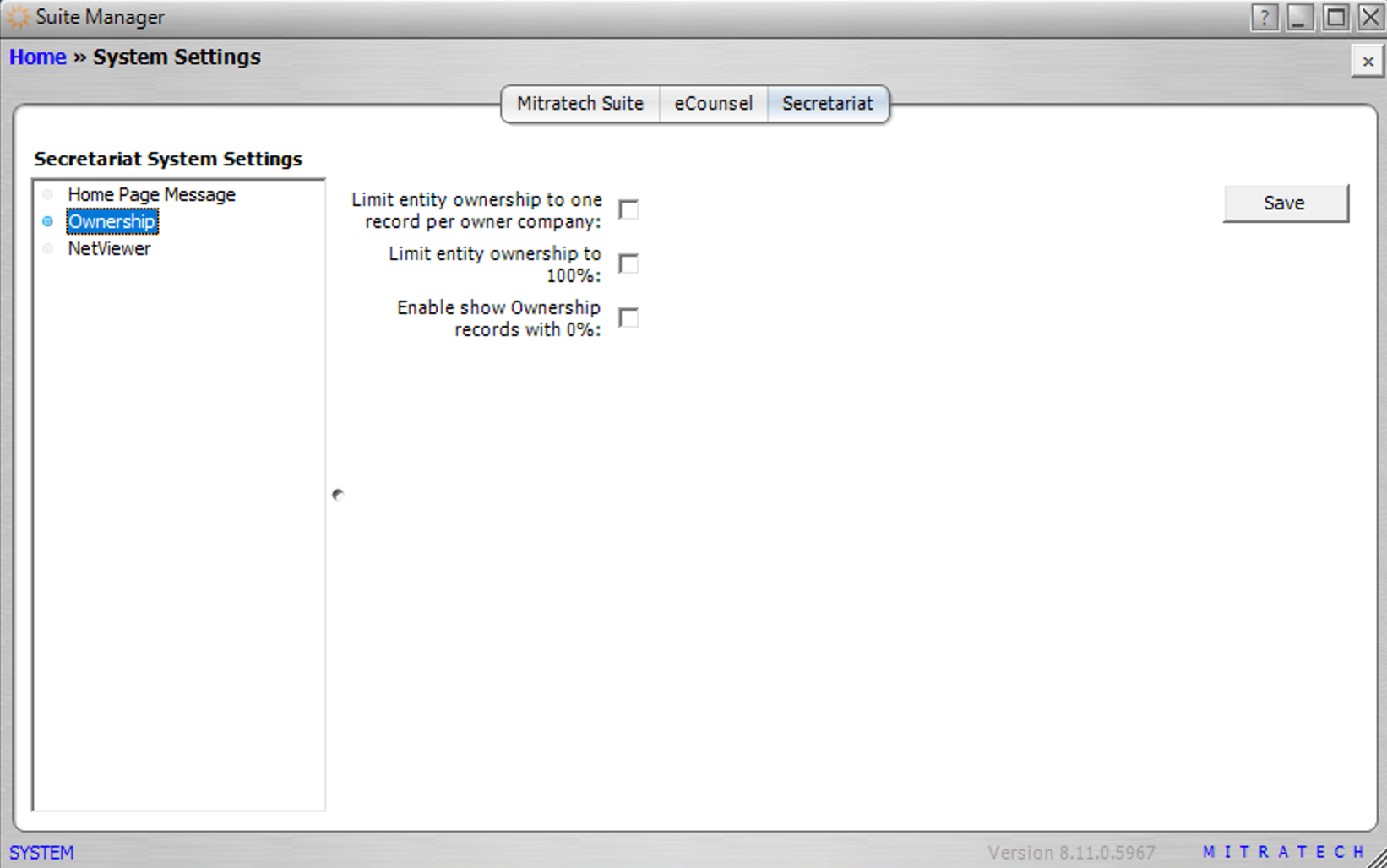Open the help question mark icon
This screenshot has height=868, width=1387.
point(1264,17)
